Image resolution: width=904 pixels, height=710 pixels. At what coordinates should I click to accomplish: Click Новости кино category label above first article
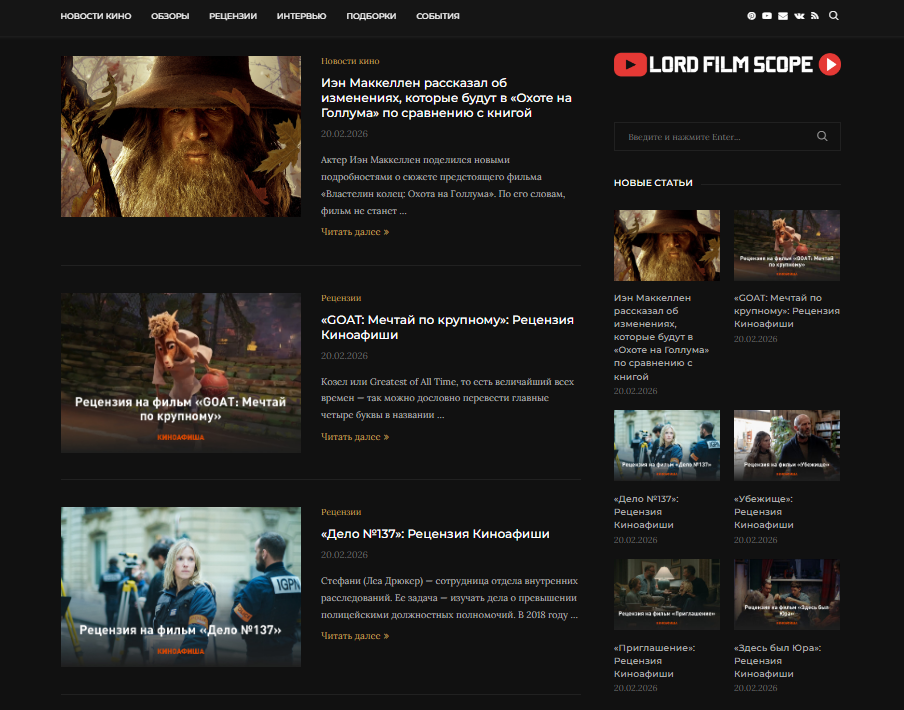(x=350, y=61)
